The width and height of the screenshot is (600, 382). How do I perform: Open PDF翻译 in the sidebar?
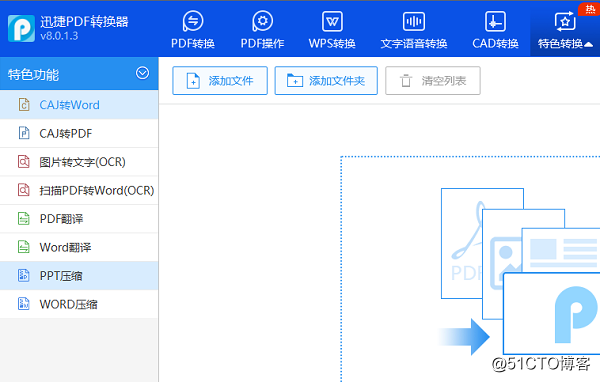[79, 219]
